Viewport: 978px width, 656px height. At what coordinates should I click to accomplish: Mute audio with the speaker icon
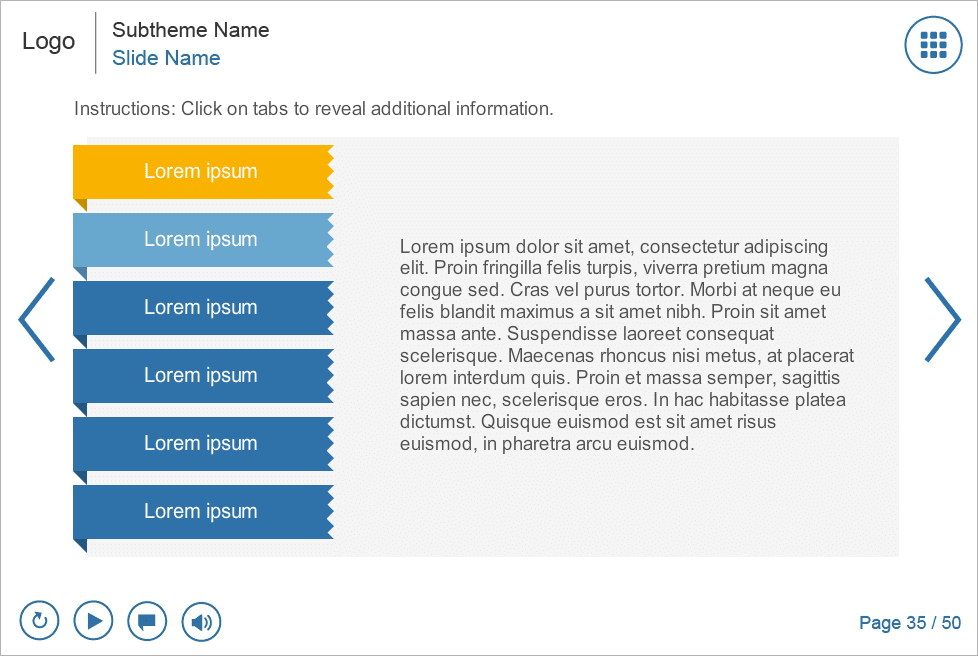coord(201,621)
